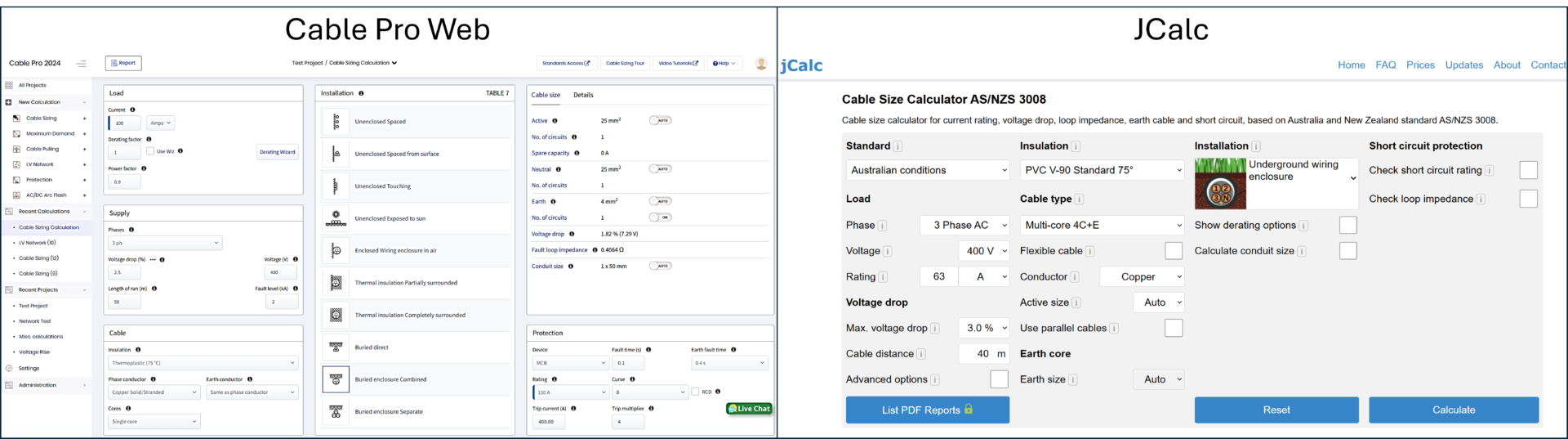Screen dimensions: 1568x439
Task: Open Multi-core 4C+E cable type dropdown
Action: coord(1102,225)
